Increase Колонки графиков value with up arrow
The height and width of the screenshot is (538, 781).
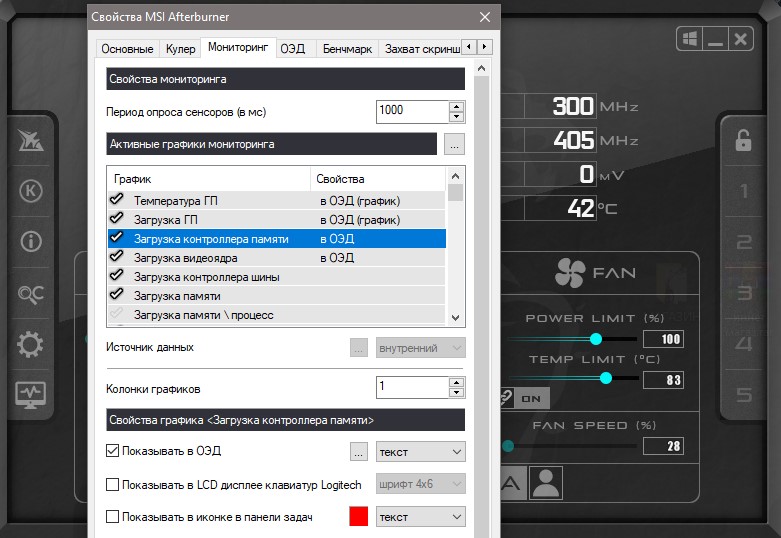[456, 382]
